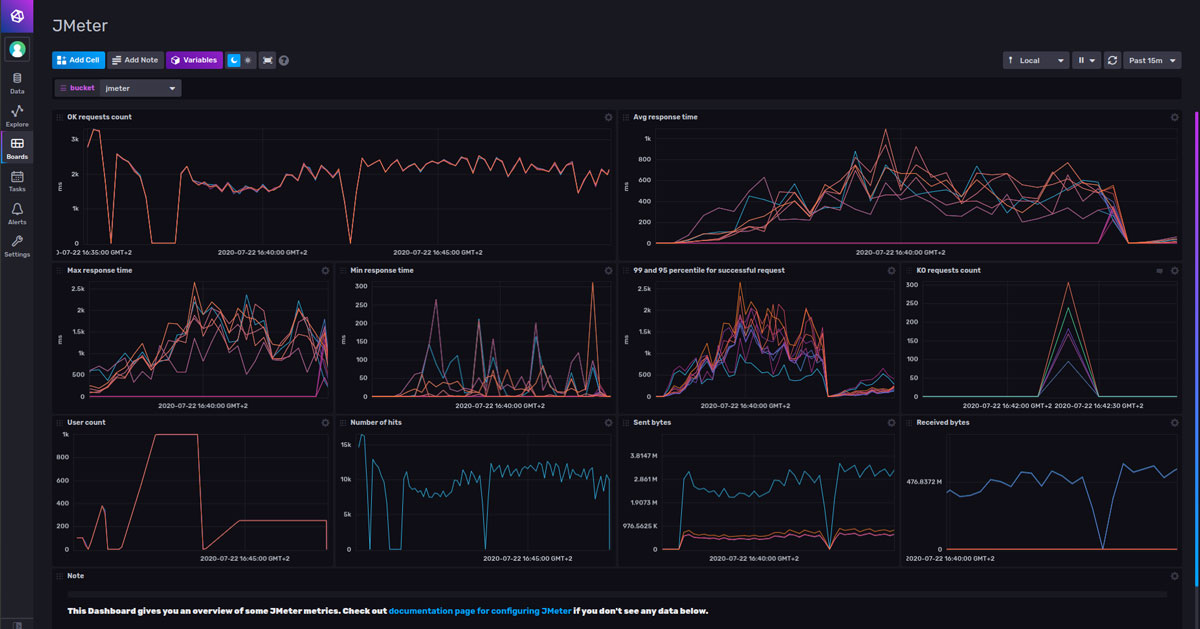Click drag handle of KO requests count cell
The height and width of the screenshot is (629, 1200).
(909, 270)
